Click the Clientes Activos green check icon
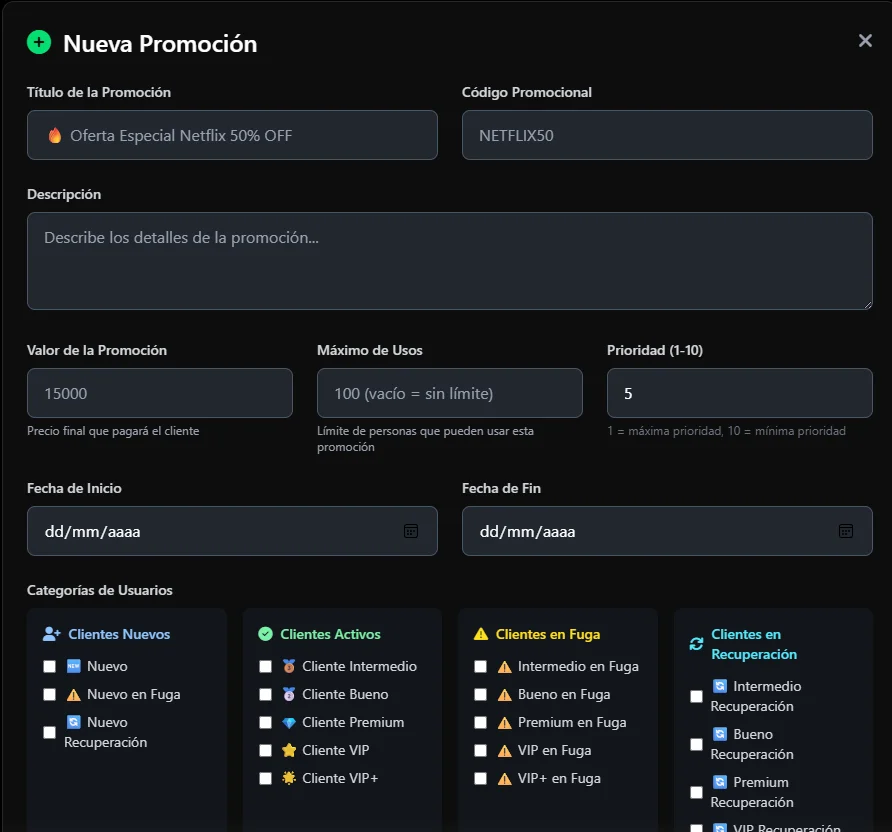The width and height of the screenshot is (892, 832). [x=265, y=634]
